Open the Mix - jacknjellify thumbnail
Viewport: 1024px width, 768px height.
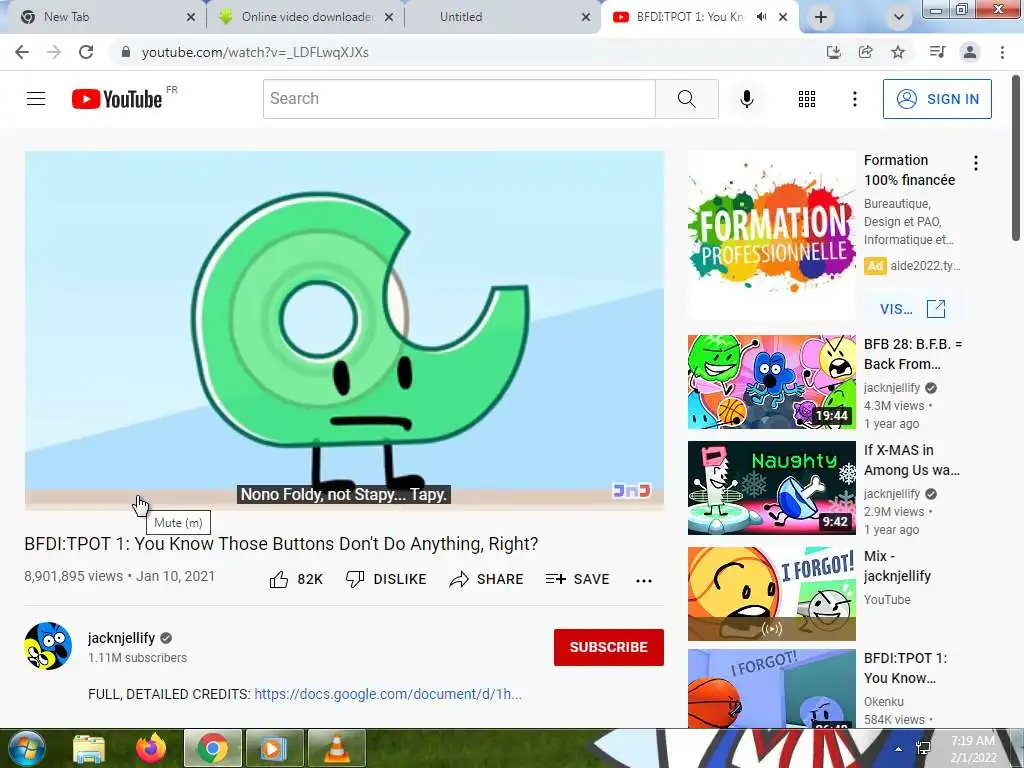point(771,594)
